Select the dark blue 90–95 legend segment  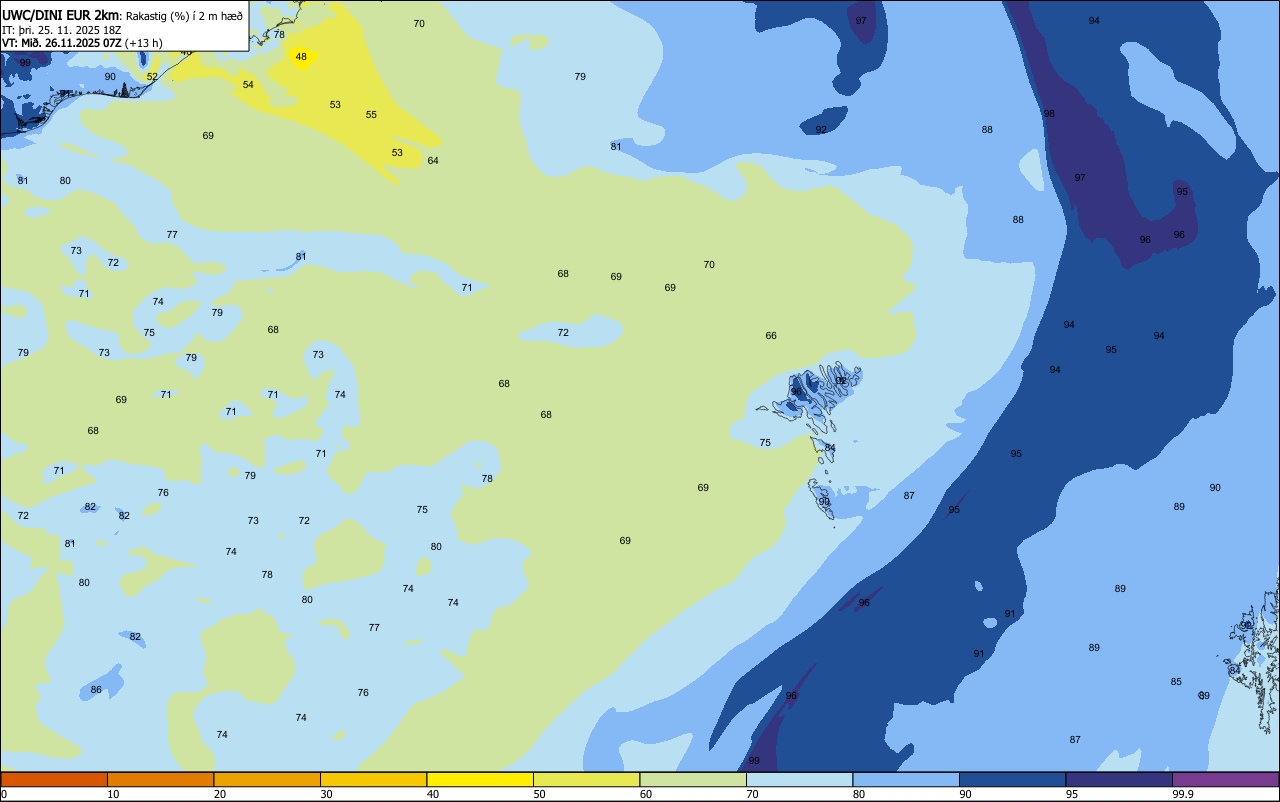click(x=1012, y=779)
